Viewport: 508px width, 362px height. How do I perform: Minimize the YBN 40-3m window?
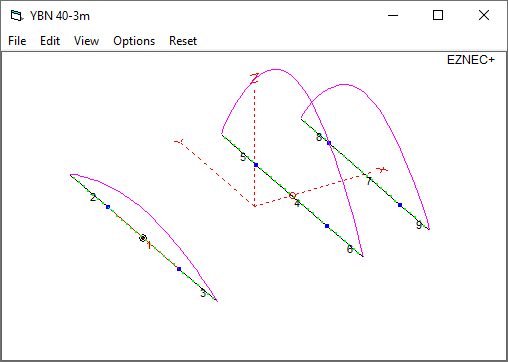(393, 15)
